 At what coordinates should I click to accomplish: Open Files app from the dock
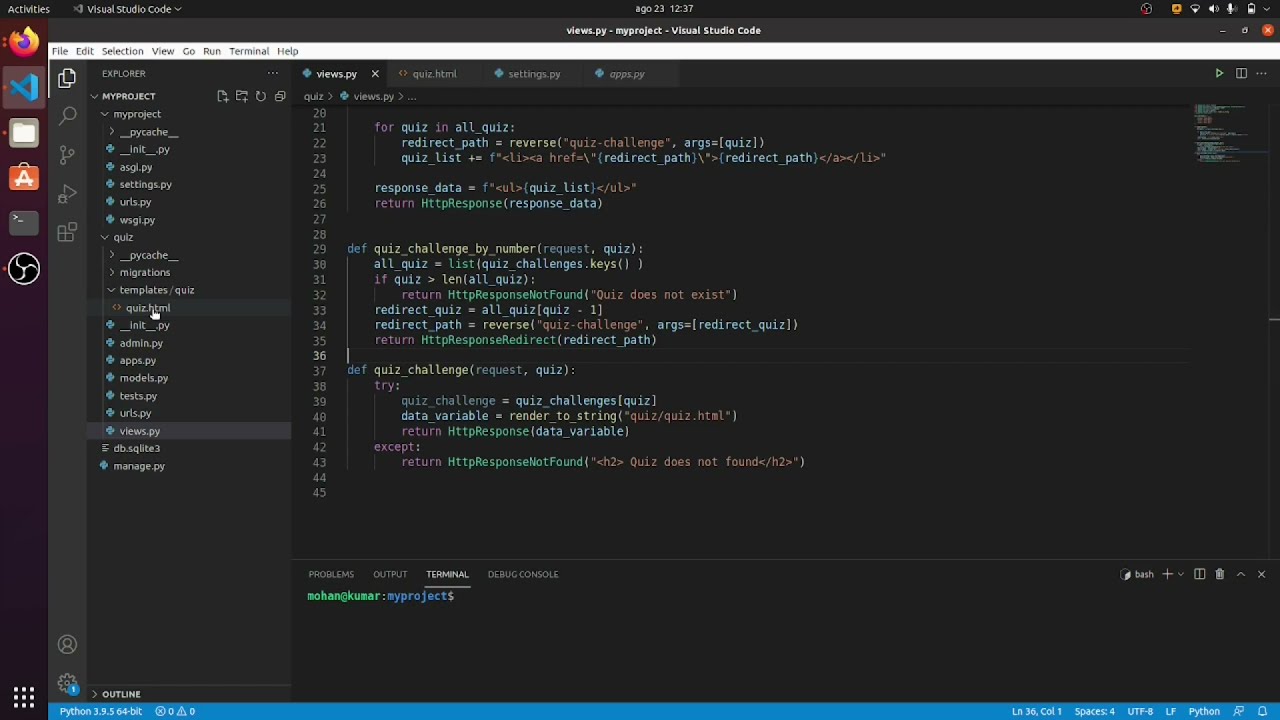pyautogui.click(x=24, y=132)
